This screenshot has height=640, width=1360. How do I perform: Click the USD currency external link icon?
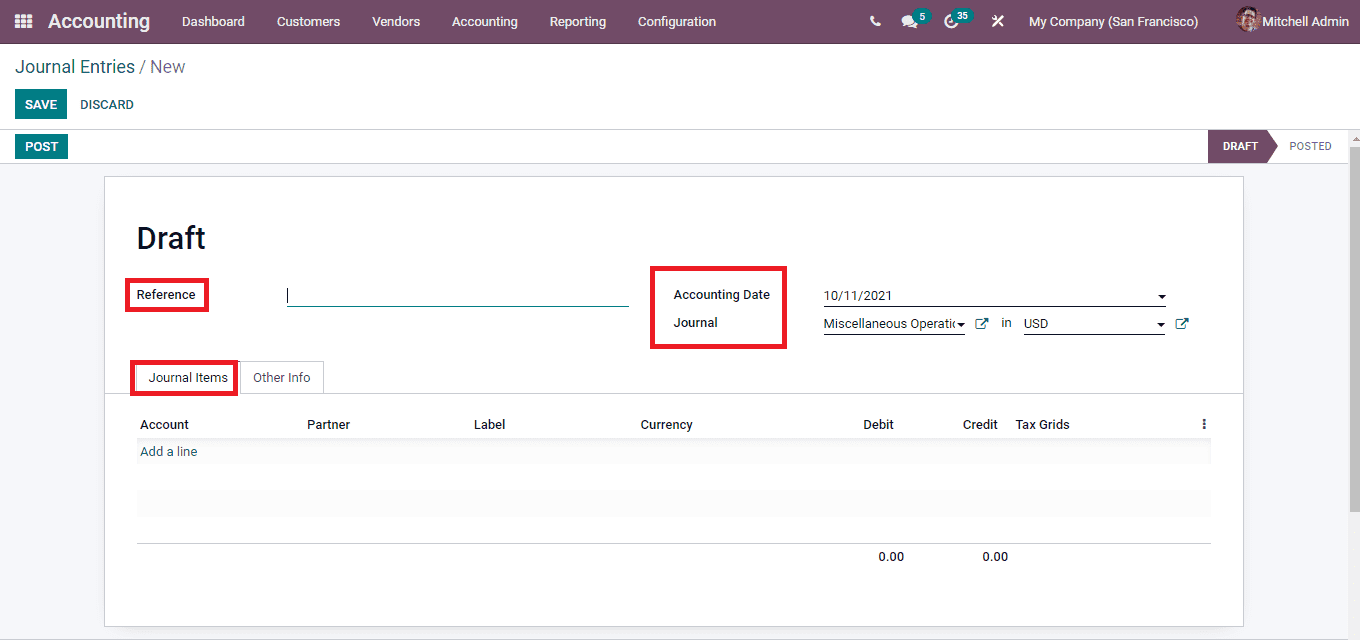pos(1182,323)
